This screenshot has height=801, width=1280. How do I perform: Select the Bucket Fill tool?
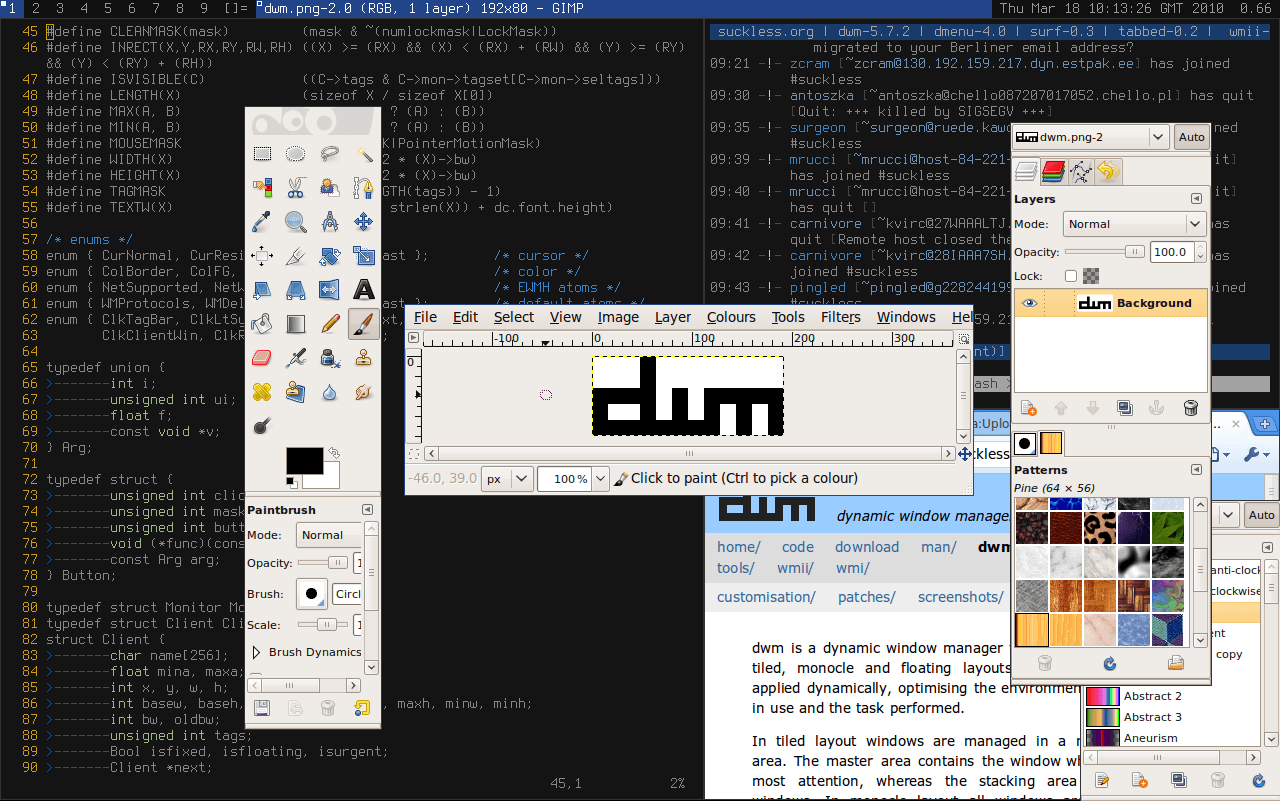[261, 323]
